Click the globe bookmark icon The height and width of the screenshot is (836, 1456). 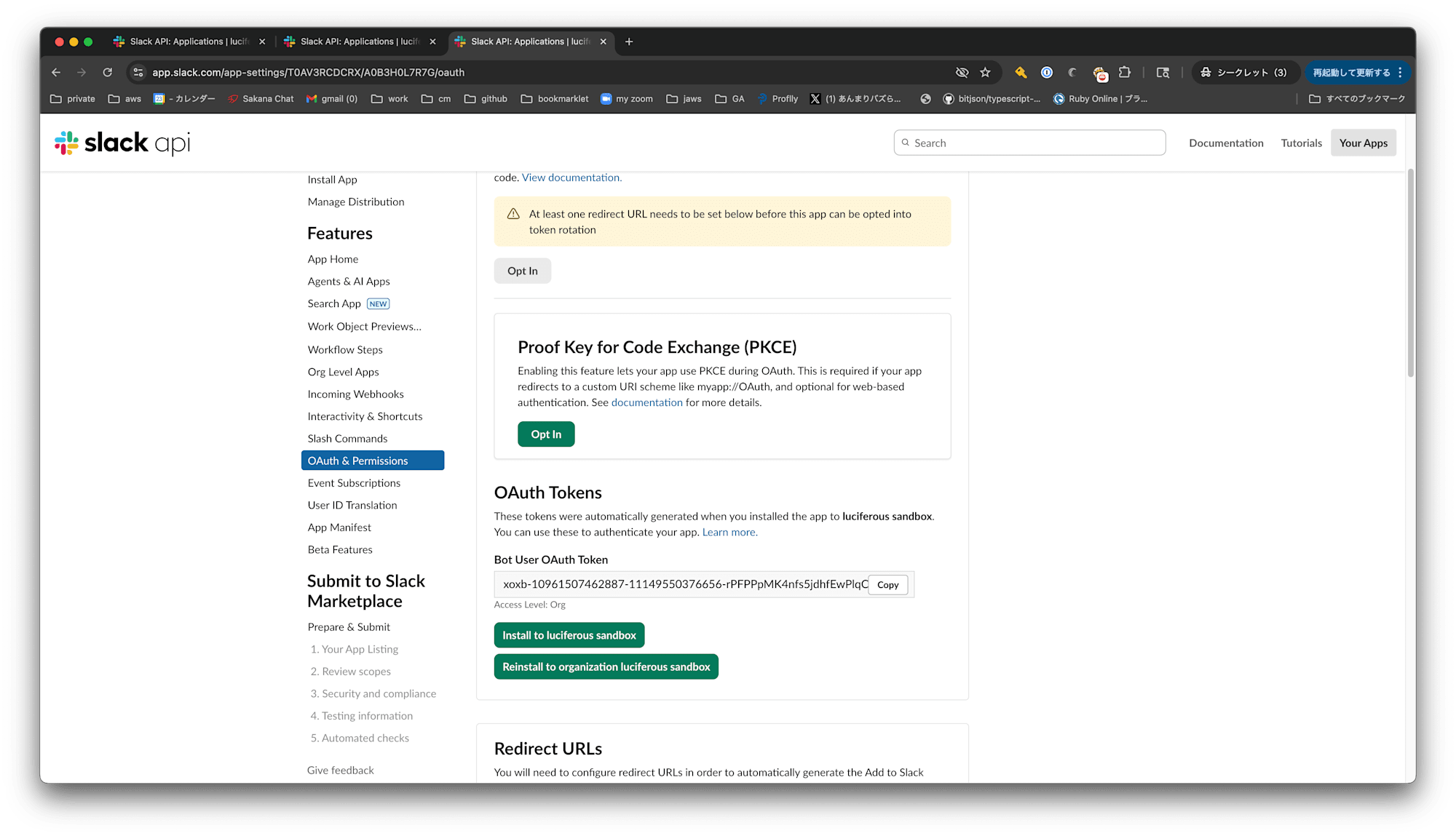coord(925,99)
